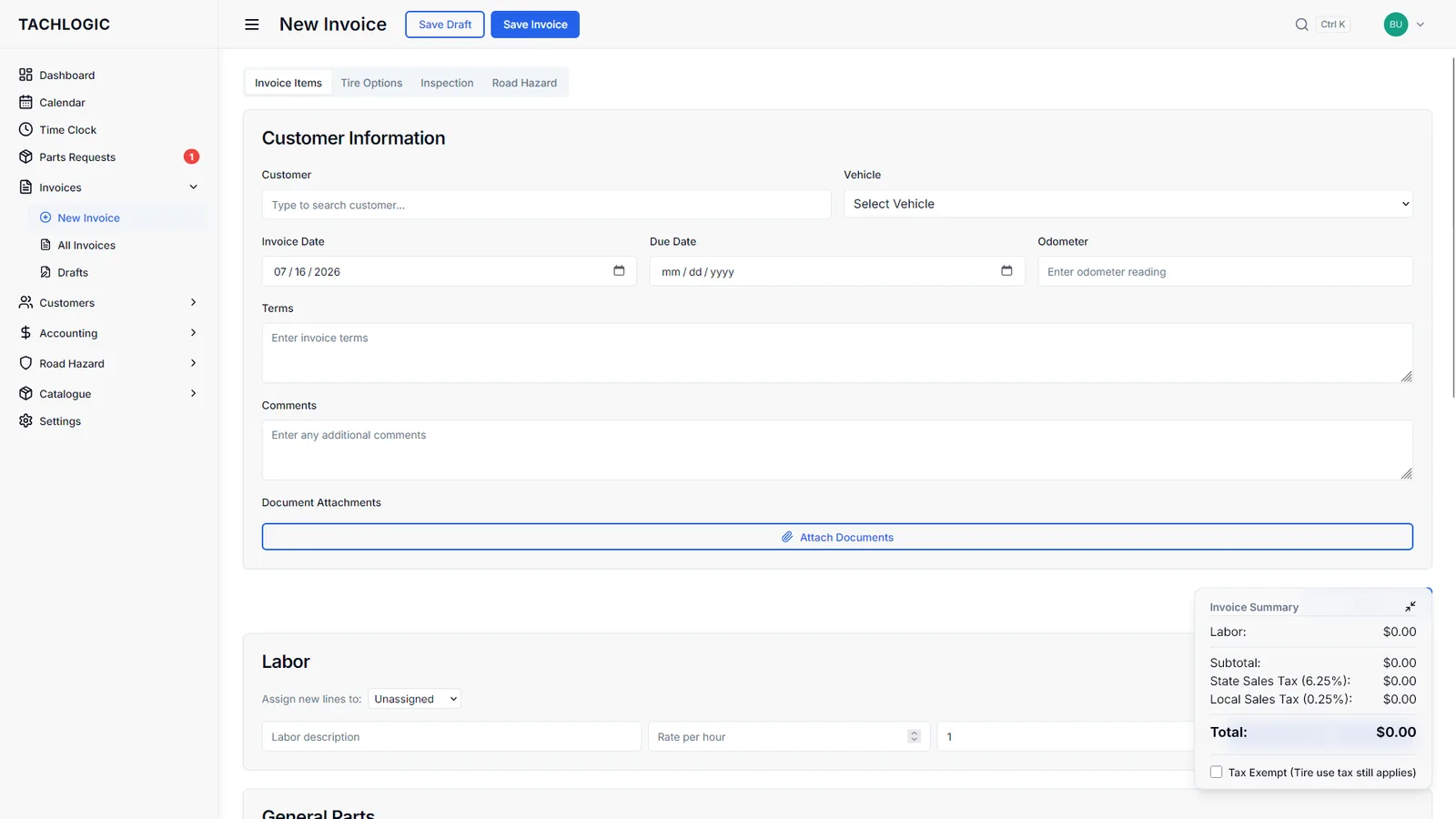Click the Time Clock icon
This screenshot has height=819, width=1456.
[x=25, y=129]
